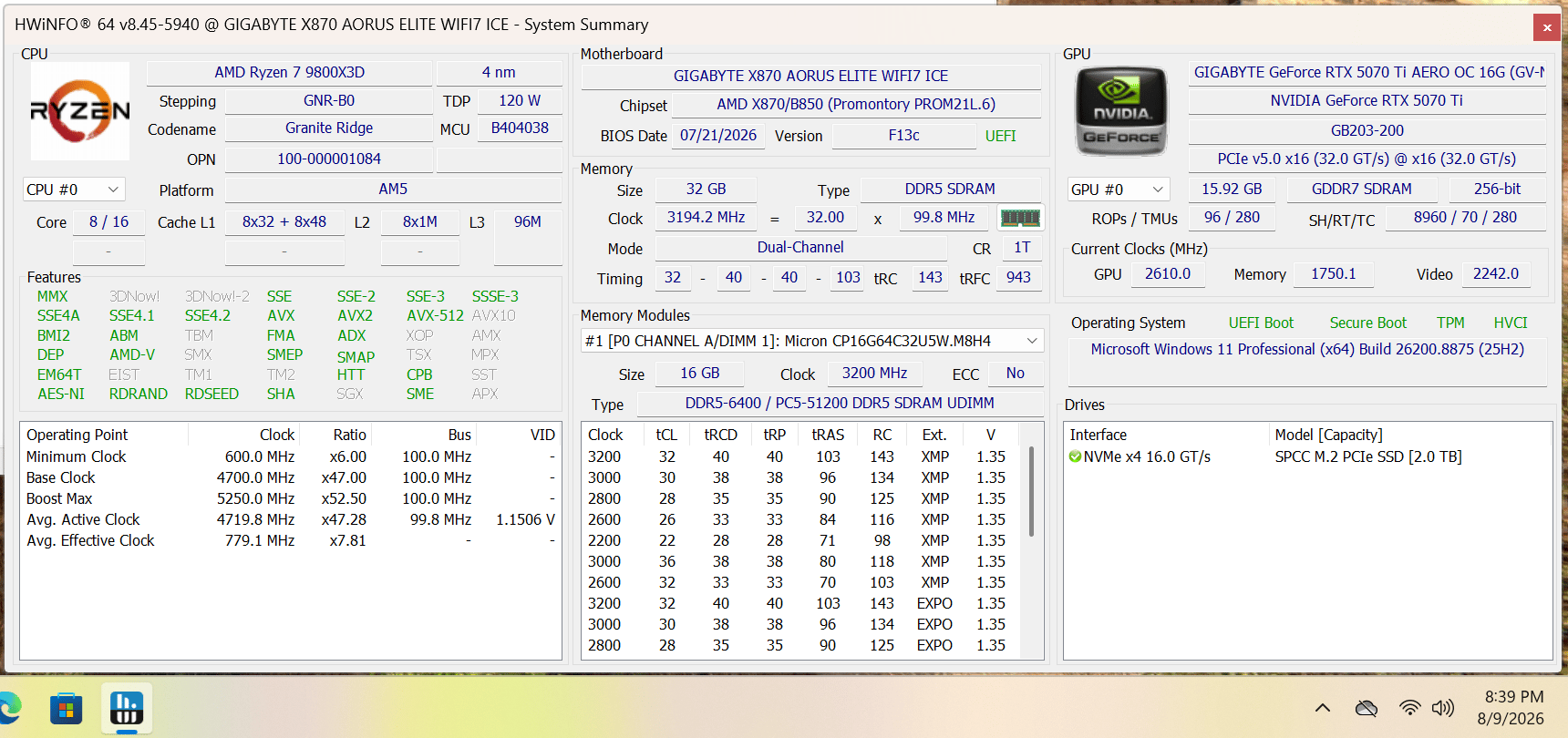Click the green UEFI label
Viewport: 1568px width, 738px height.
coord(1000,136)
